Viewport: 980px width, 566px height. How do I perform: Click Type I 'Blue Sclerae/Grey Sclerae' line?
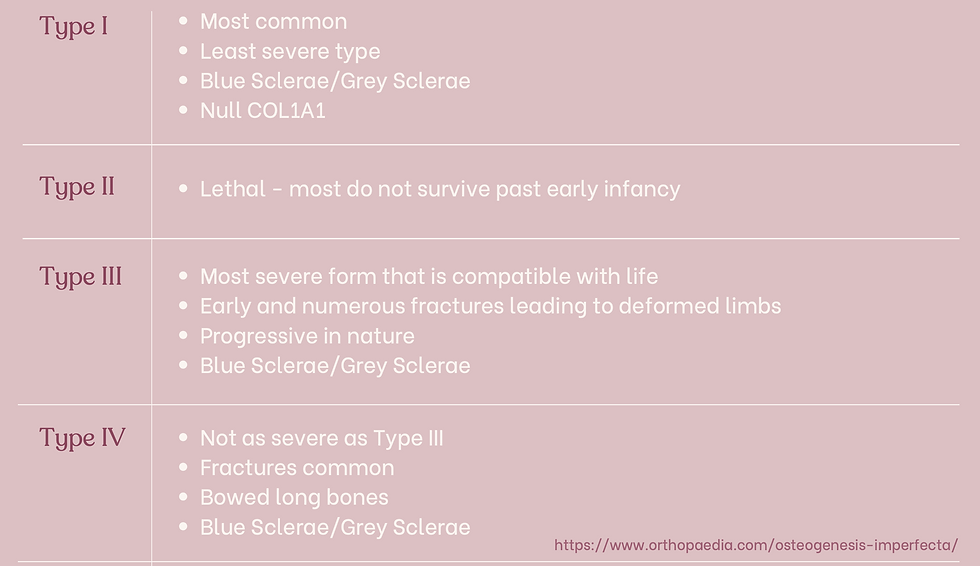coord(335,81)
